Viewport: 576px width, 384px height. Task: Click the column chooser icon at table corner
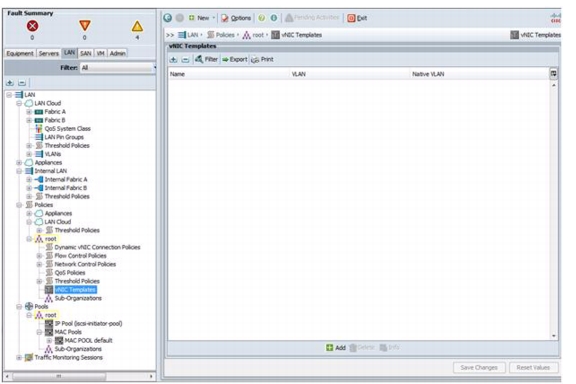tap(553, 73)
